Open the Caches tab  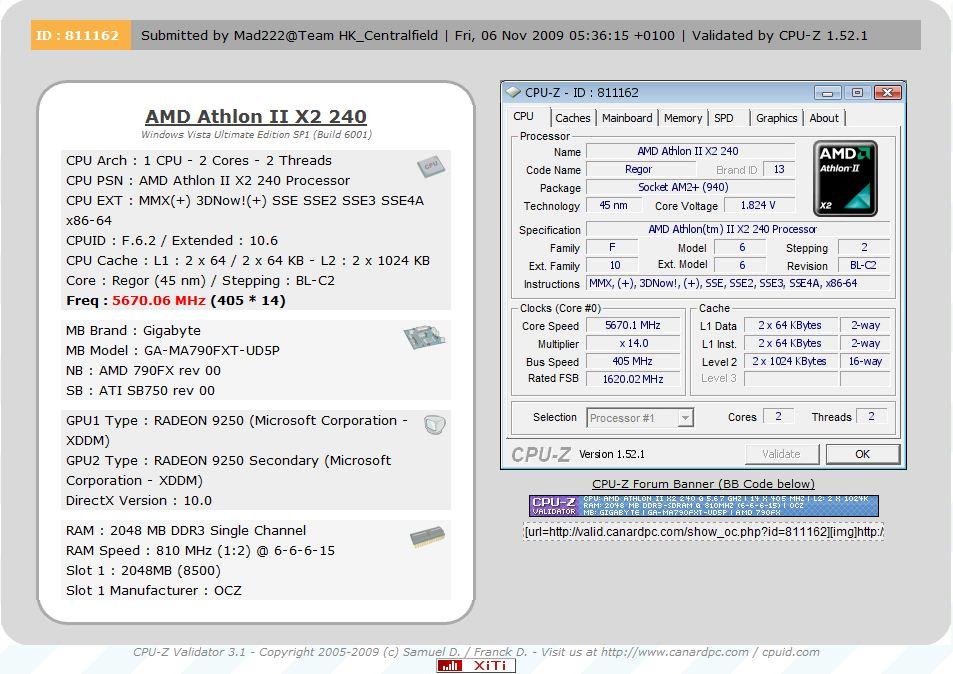click(573, 118)
